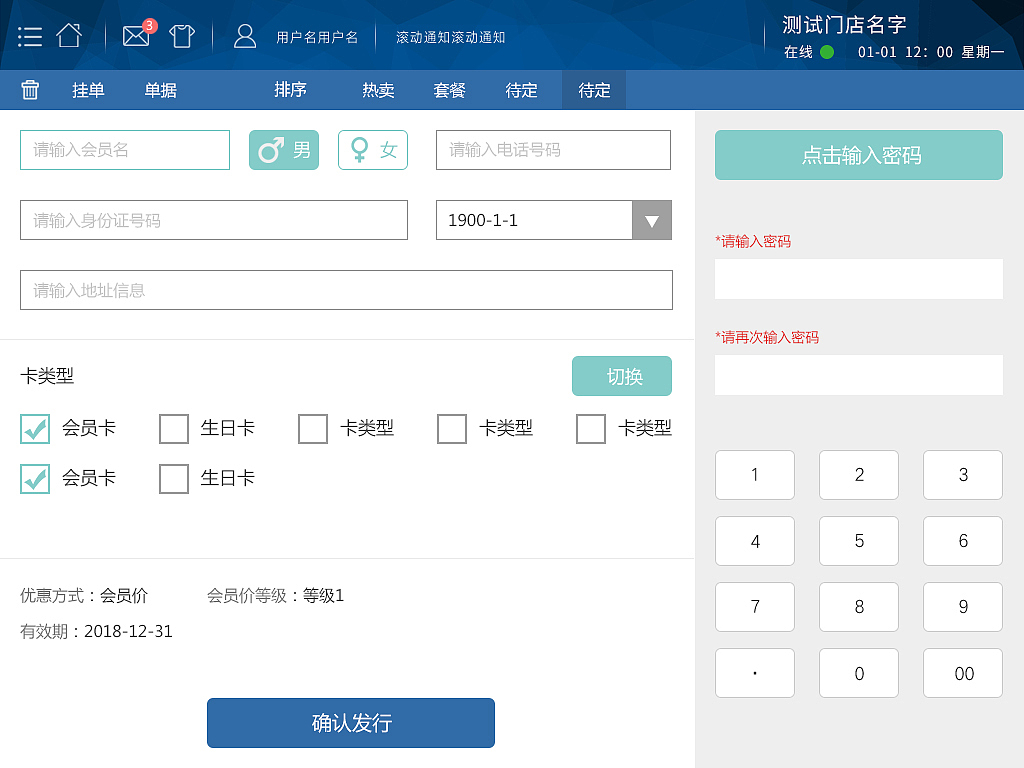Click the gift box icon
Viewport: 1024px width, 768px height.
pyautogui.click(x=182, y=35)
